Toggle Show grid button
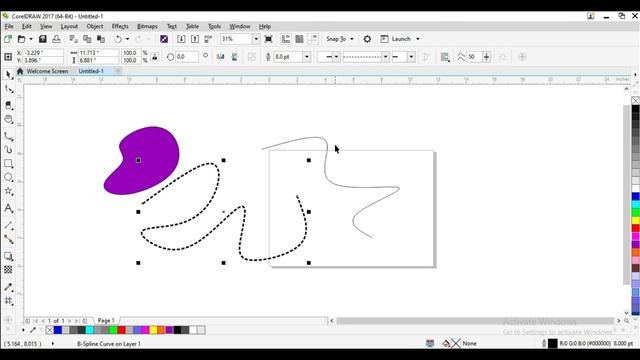640x360 pixels. point(299,39)
